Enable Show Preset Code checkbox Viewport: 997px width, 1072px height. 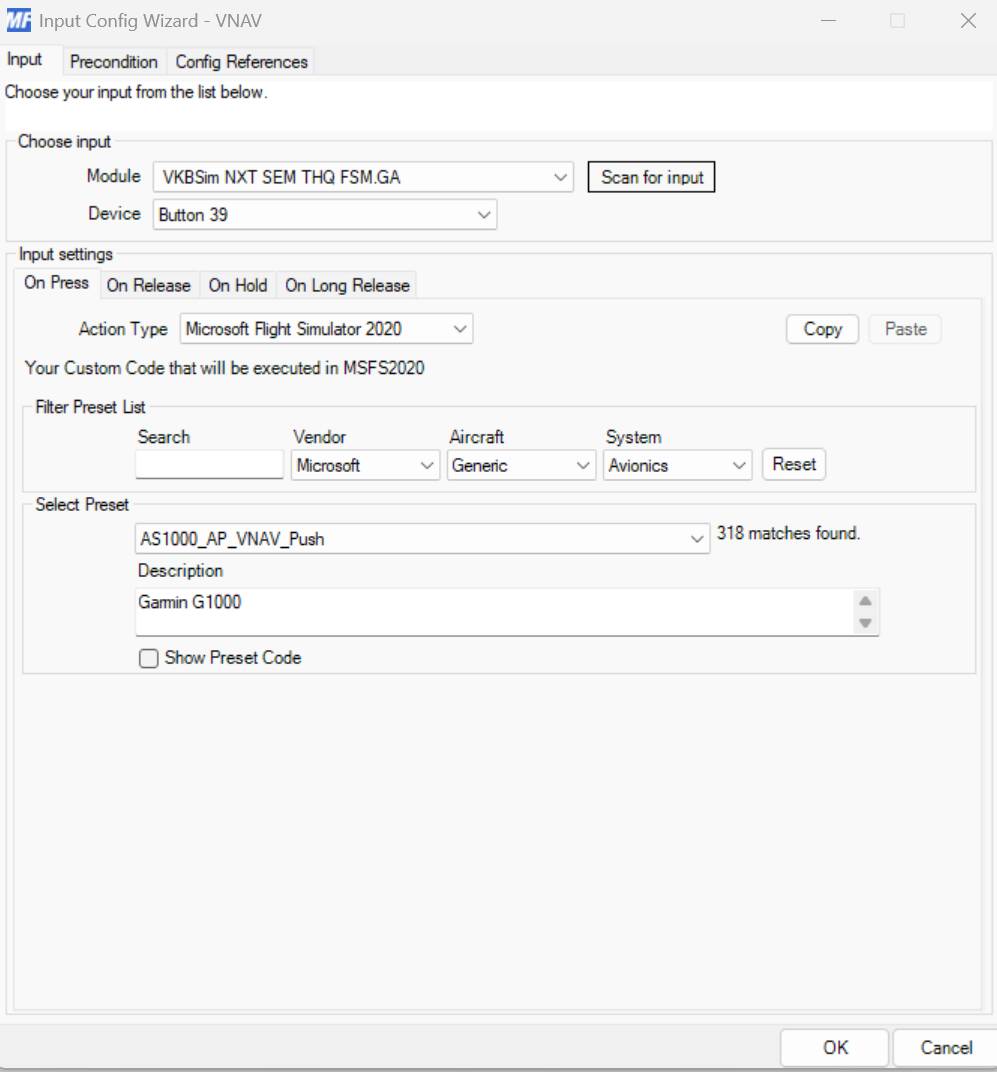[148, 658]
